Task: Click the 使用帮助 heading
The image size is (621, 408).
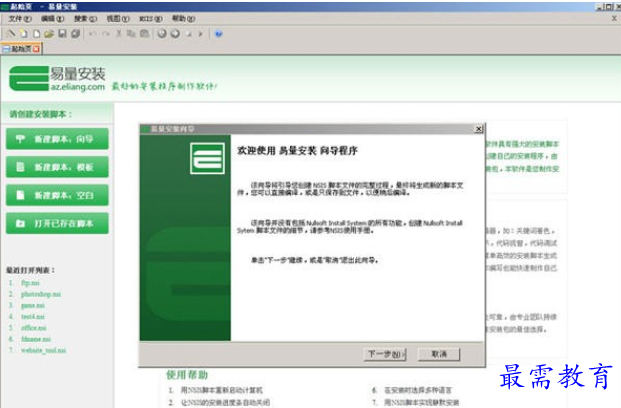Action: pyautogui.click(x=187, y=374)
